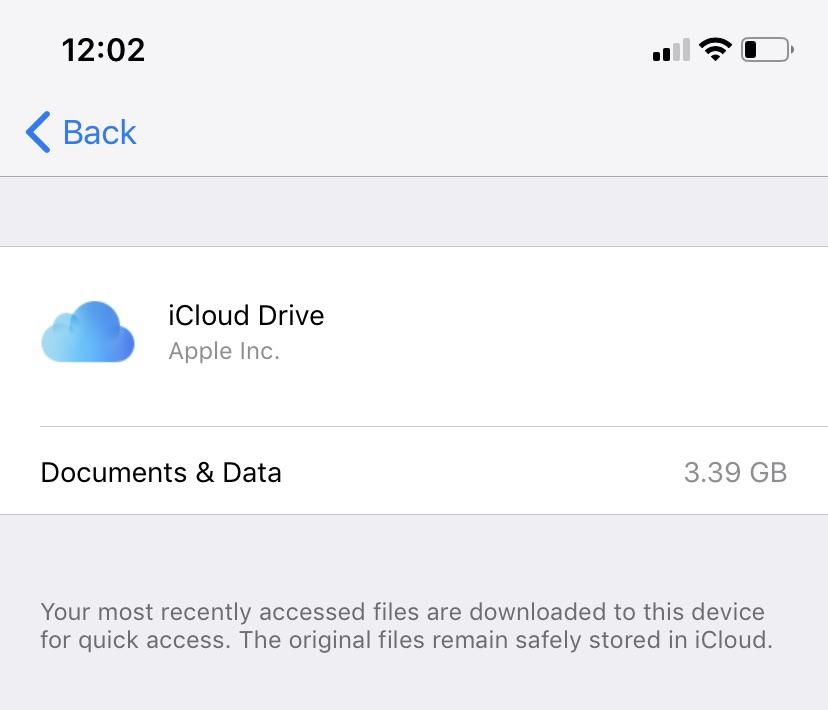Tap the gray separator section above iCloud Drive
Image resolution: width=828 pixels, height=710 pixels.
click(x=414, y=210)
